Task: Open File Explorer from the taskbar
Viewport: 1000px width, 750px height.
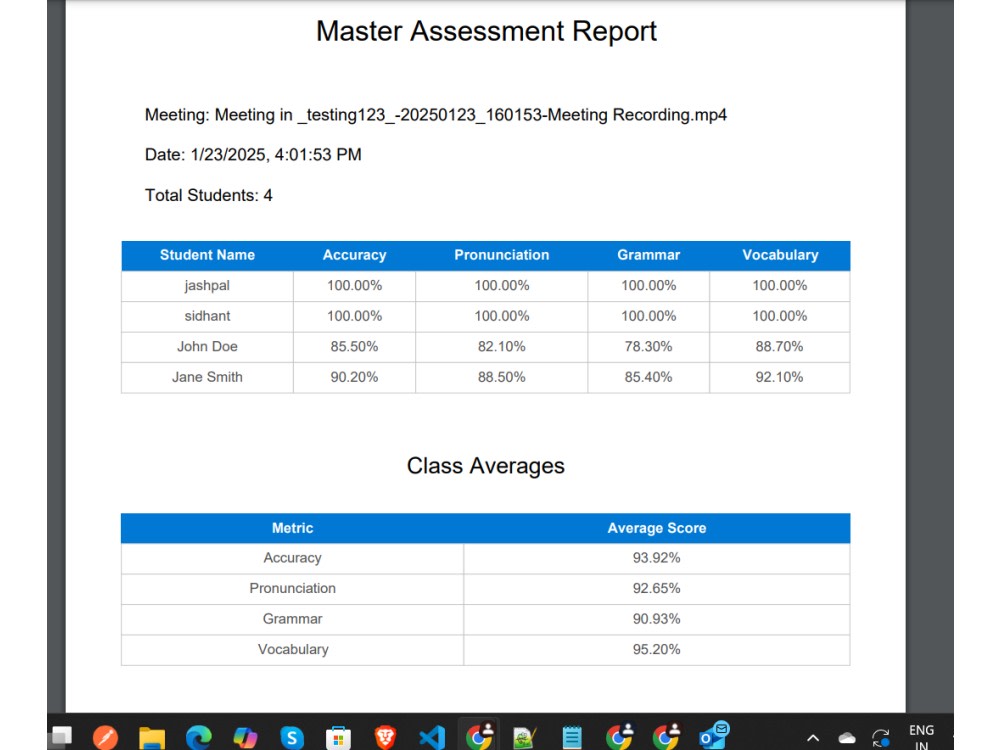Action: tap(152, 738)
